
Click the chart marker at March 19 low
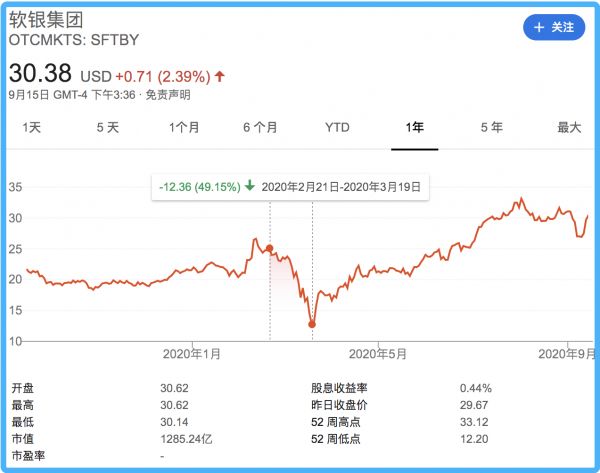click(313, 324)
